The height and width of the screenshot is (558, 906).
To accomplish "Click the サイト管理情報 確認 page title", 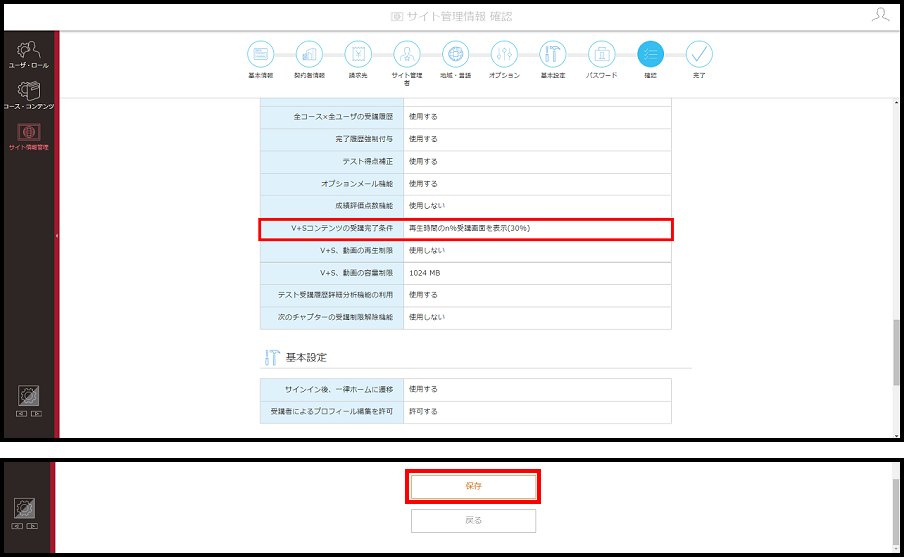I will tap(459, 17).
